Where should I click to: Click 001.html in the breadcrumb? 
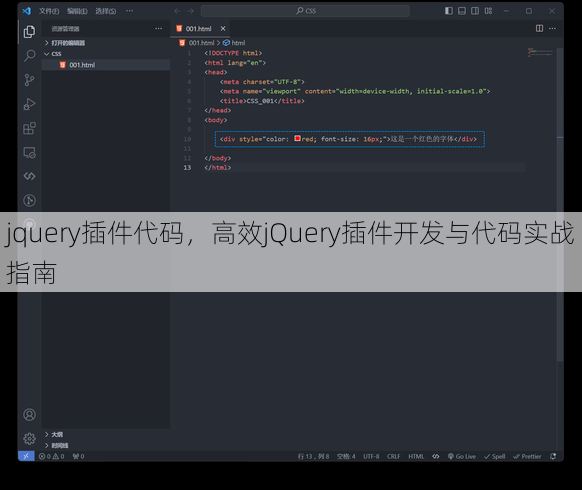pyautogui.click(x=201, y=43)
